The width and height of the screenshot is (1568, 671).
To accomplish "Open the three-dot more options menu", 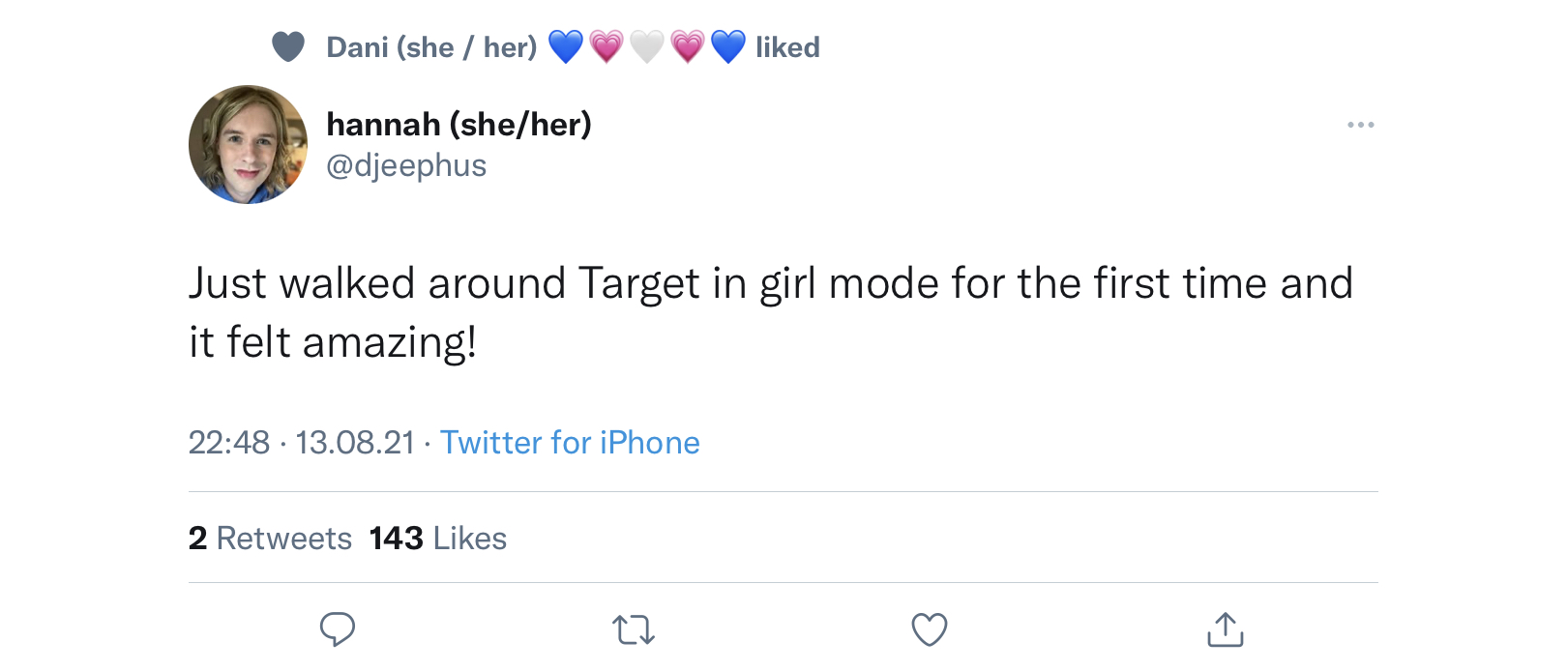I will [1361, 125].
